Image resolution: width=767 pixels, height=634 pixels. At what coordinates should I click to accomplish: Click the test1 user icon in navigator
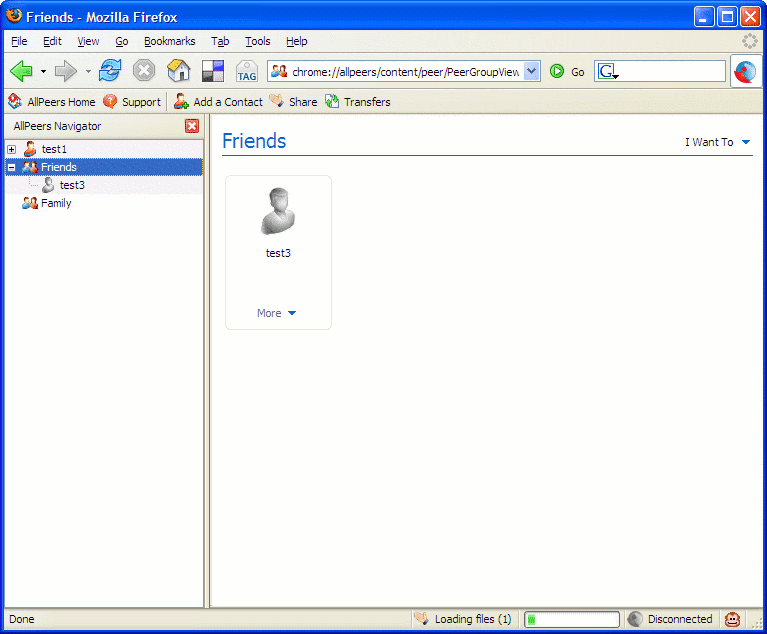coord(30,149)
